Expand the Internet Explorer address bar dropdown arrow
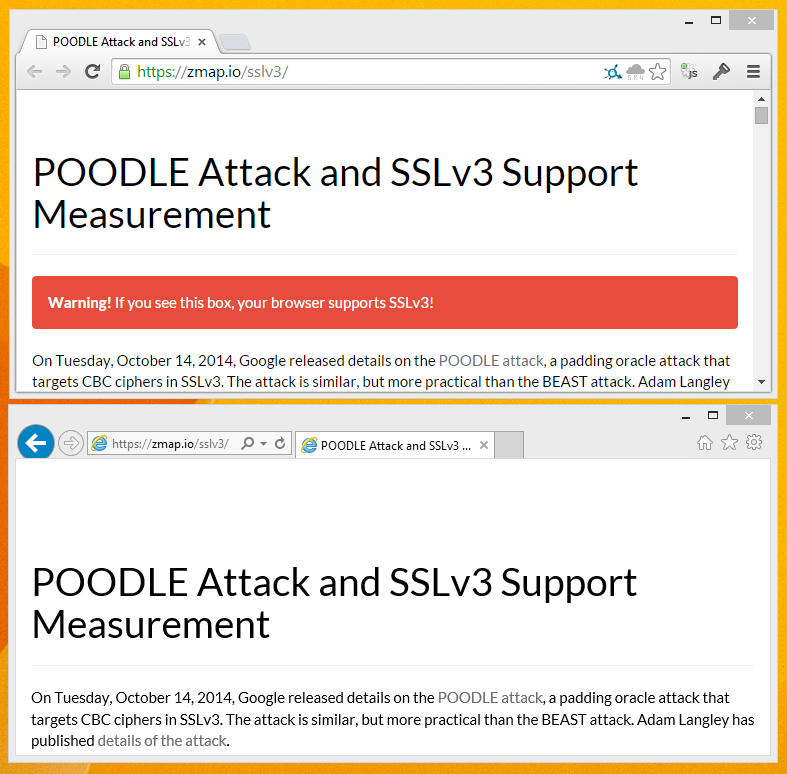 pyautogui.click(x=263, y=443)
